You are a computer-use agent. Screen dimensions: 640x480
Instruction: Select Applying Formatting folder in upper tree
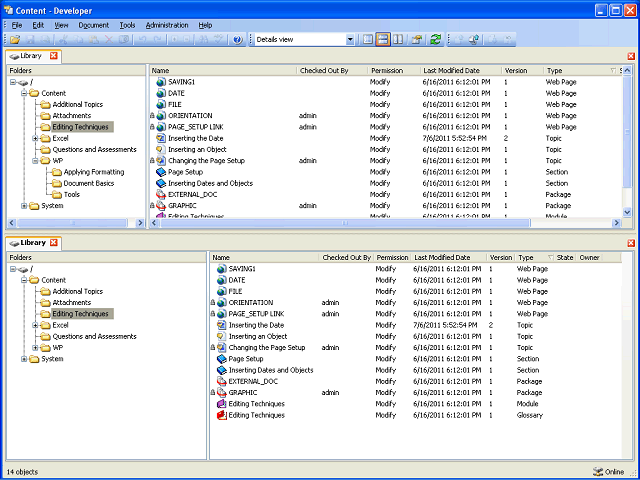click(x=94, y=172)
